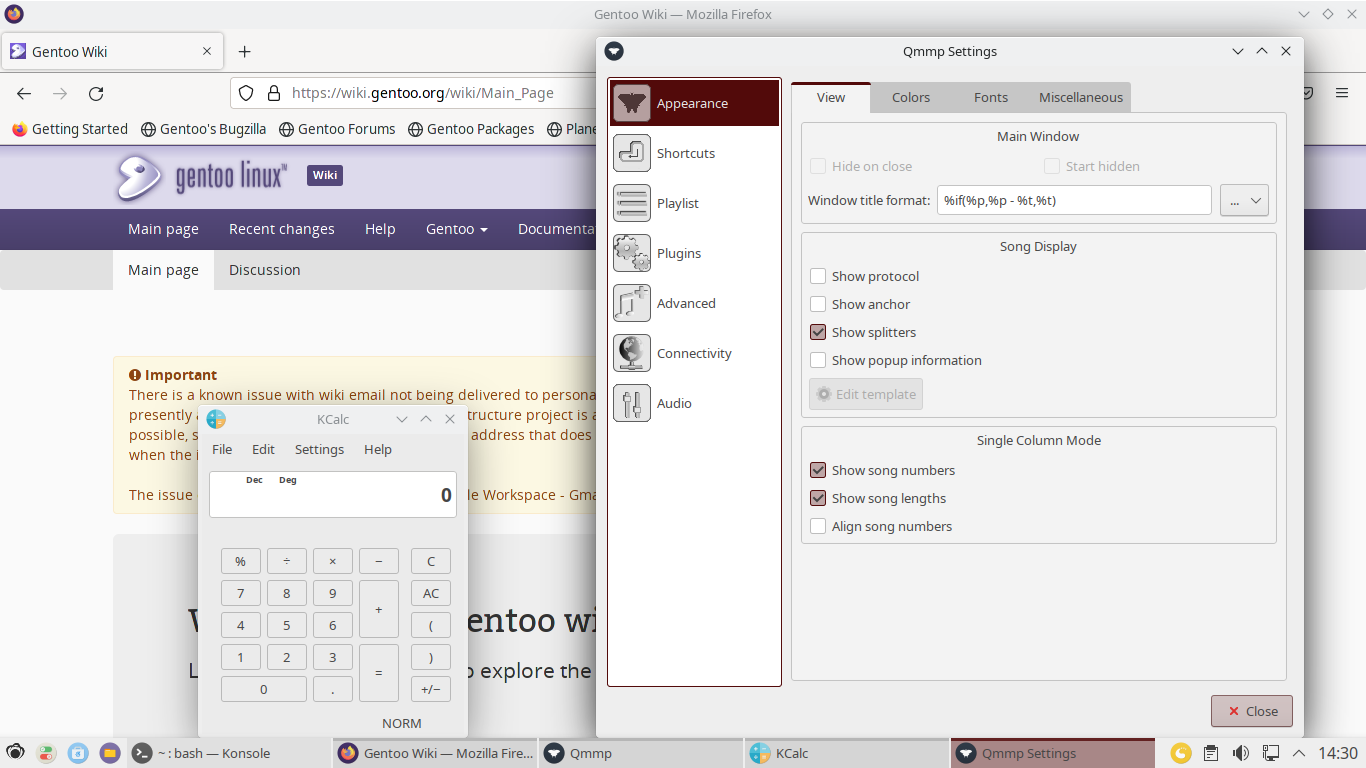1366x768 pixels.
Task: Open Appearance section in Qmmp Settings sidebar
Action: [x=694, y=103]
